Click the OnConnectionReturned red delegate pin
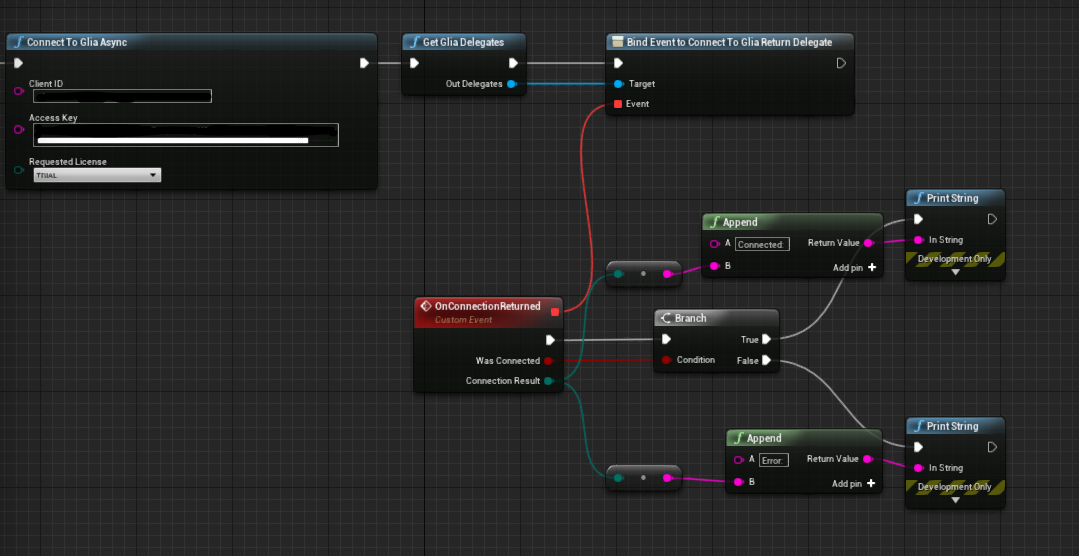Viewport: 1079px width, 556px height. [555, 311]
